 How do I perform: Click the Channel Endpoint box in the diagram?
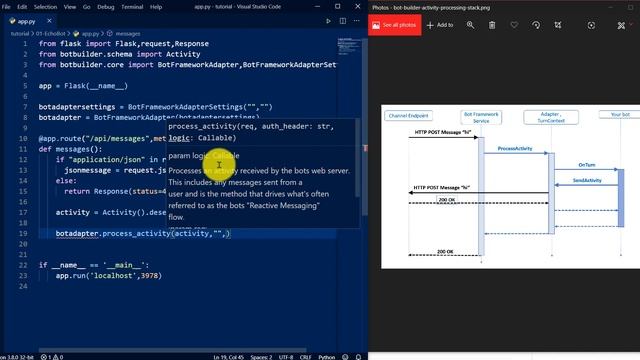pos(408,116)
